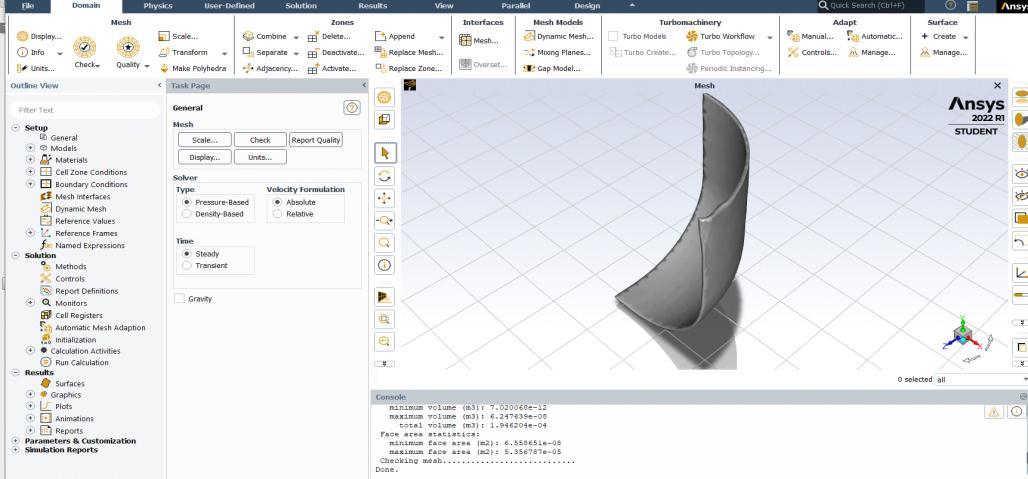Click the Report Quality button

pyautogui.click(x=316, y=140)
